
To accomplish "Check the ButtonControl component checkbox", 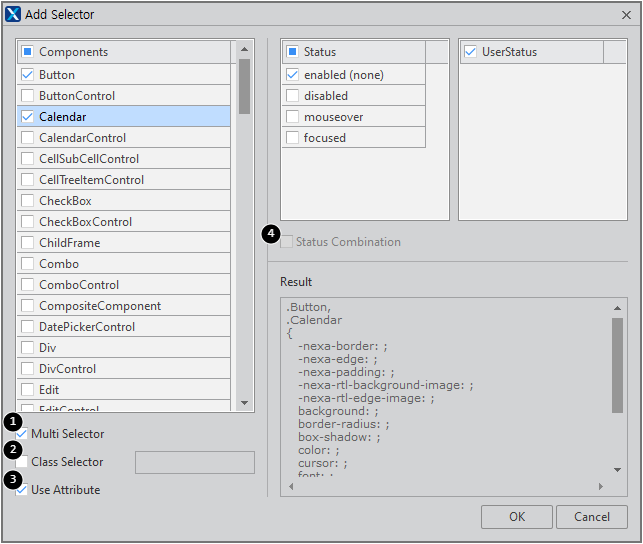I will coord(27,96).
